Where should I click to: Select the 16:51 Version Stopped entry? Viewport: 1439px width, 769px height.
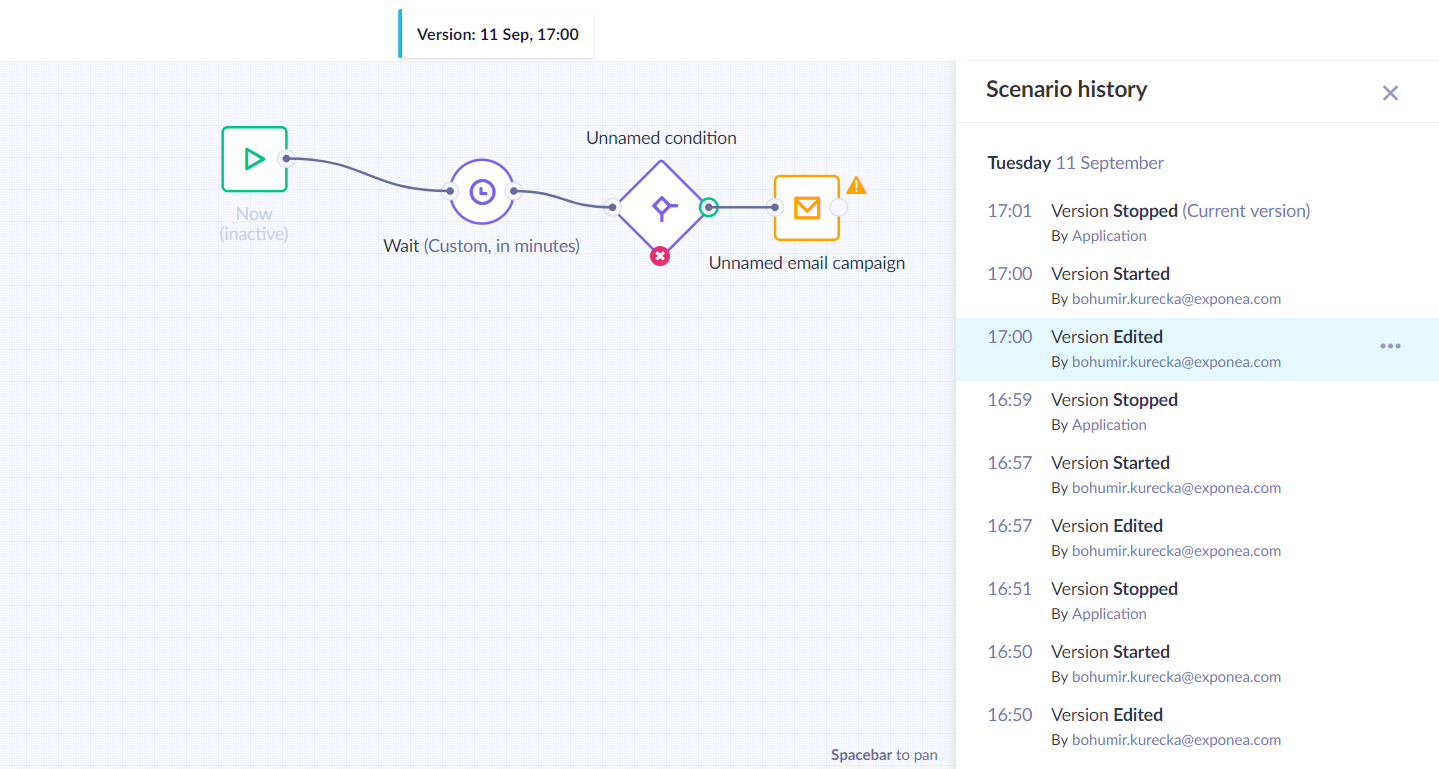pos(1197,601)
